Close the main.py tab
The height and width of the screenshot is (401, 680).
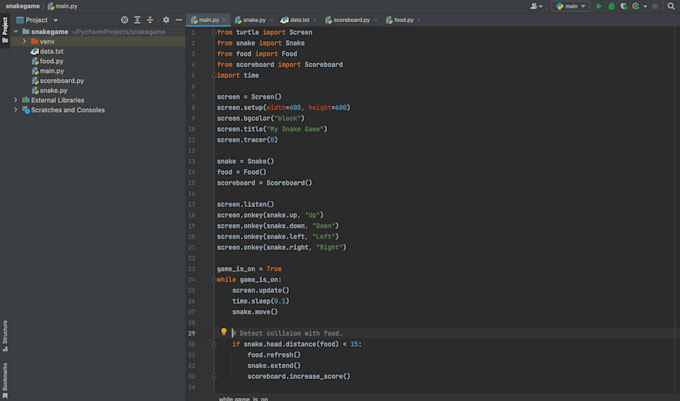(224, 20)
